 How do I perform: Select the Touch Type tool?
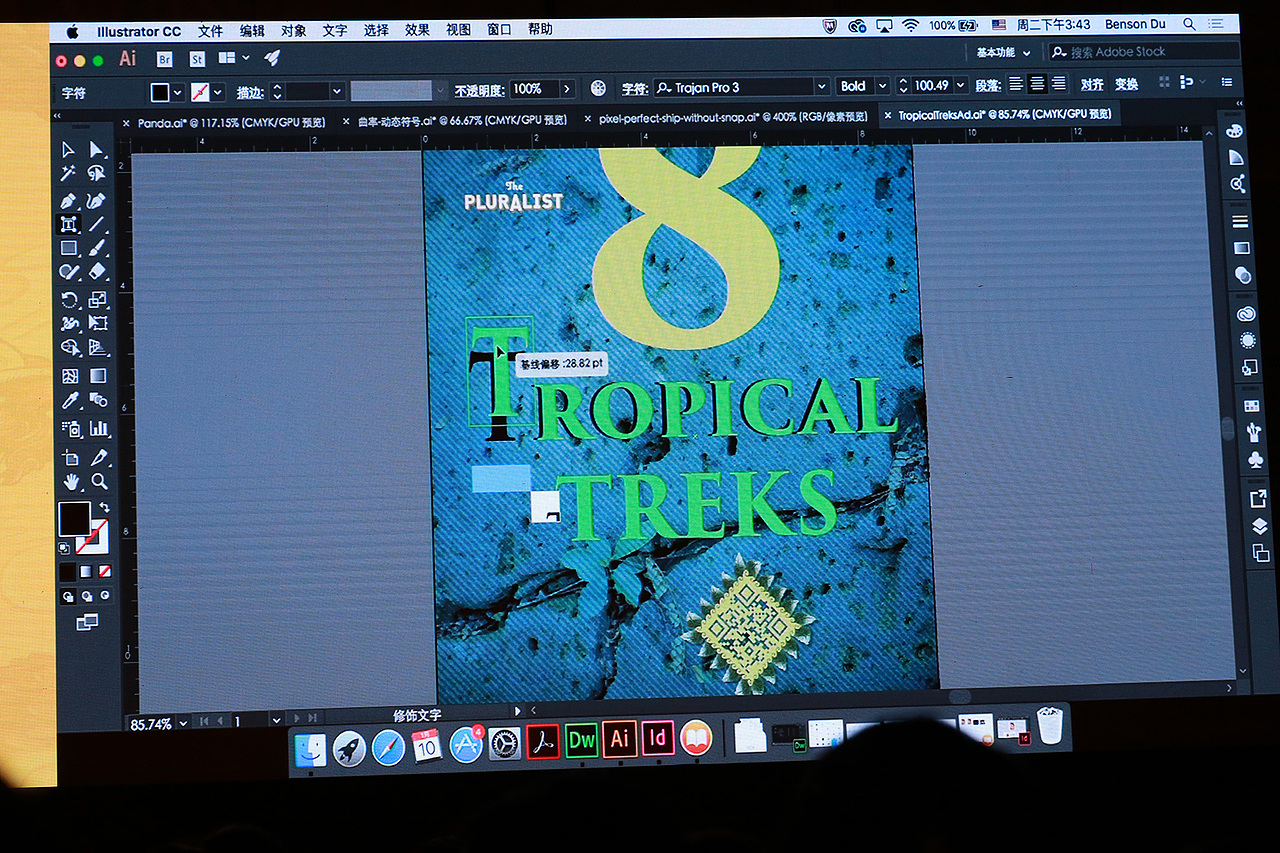[68, 224]
